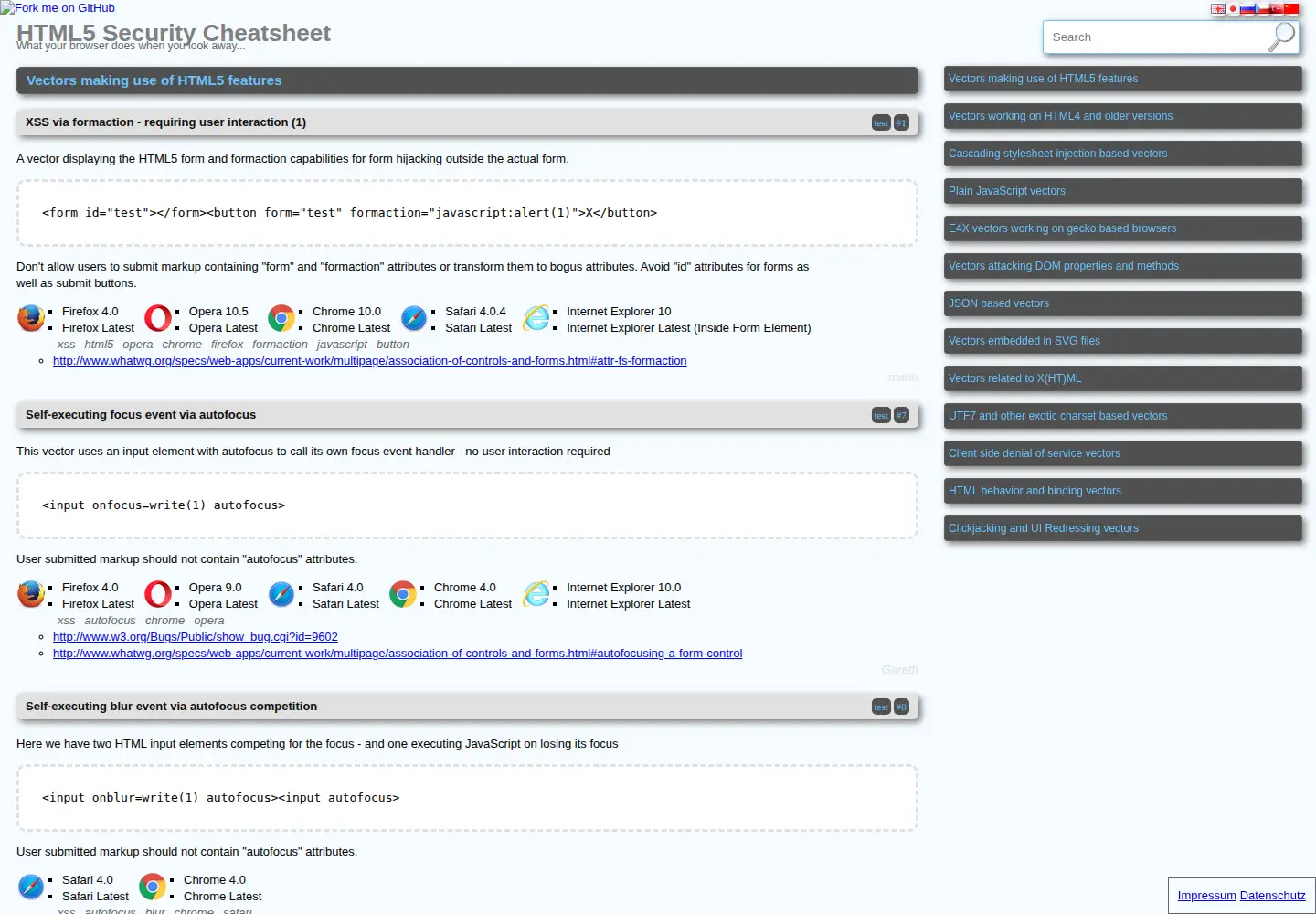Select Cascading stylesheet injection based vectors

coord(1122,154)
